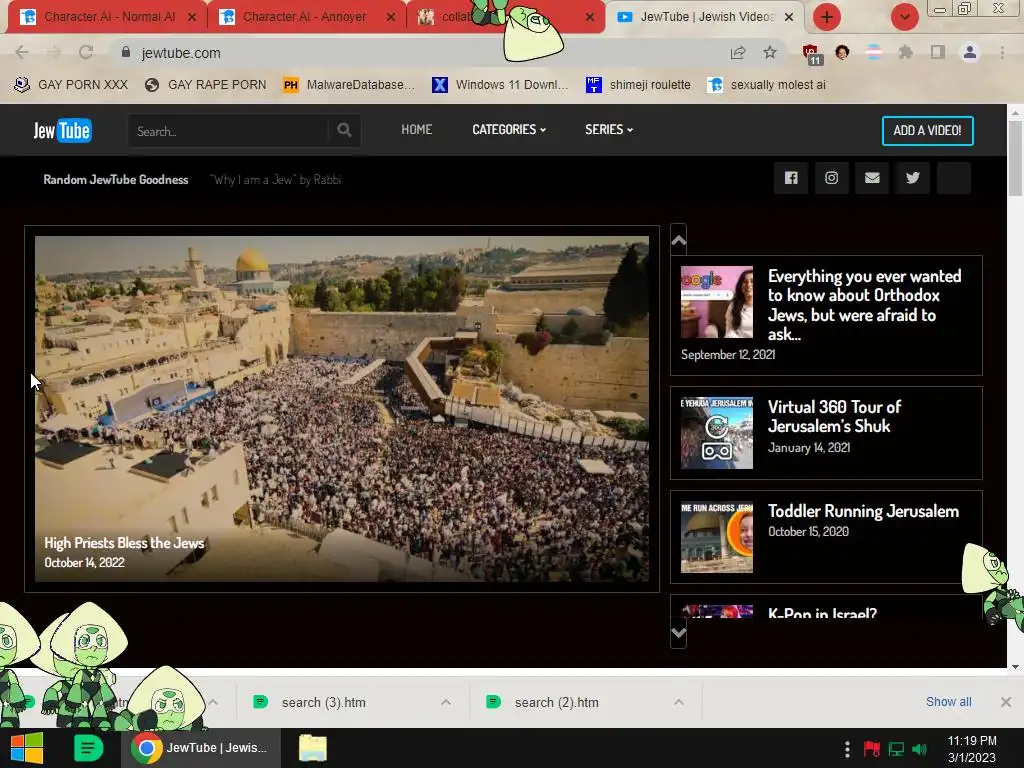Screen dimensions: 1024x768
Task: Open JewTube's Twitter icon
Action: point(913,178)
